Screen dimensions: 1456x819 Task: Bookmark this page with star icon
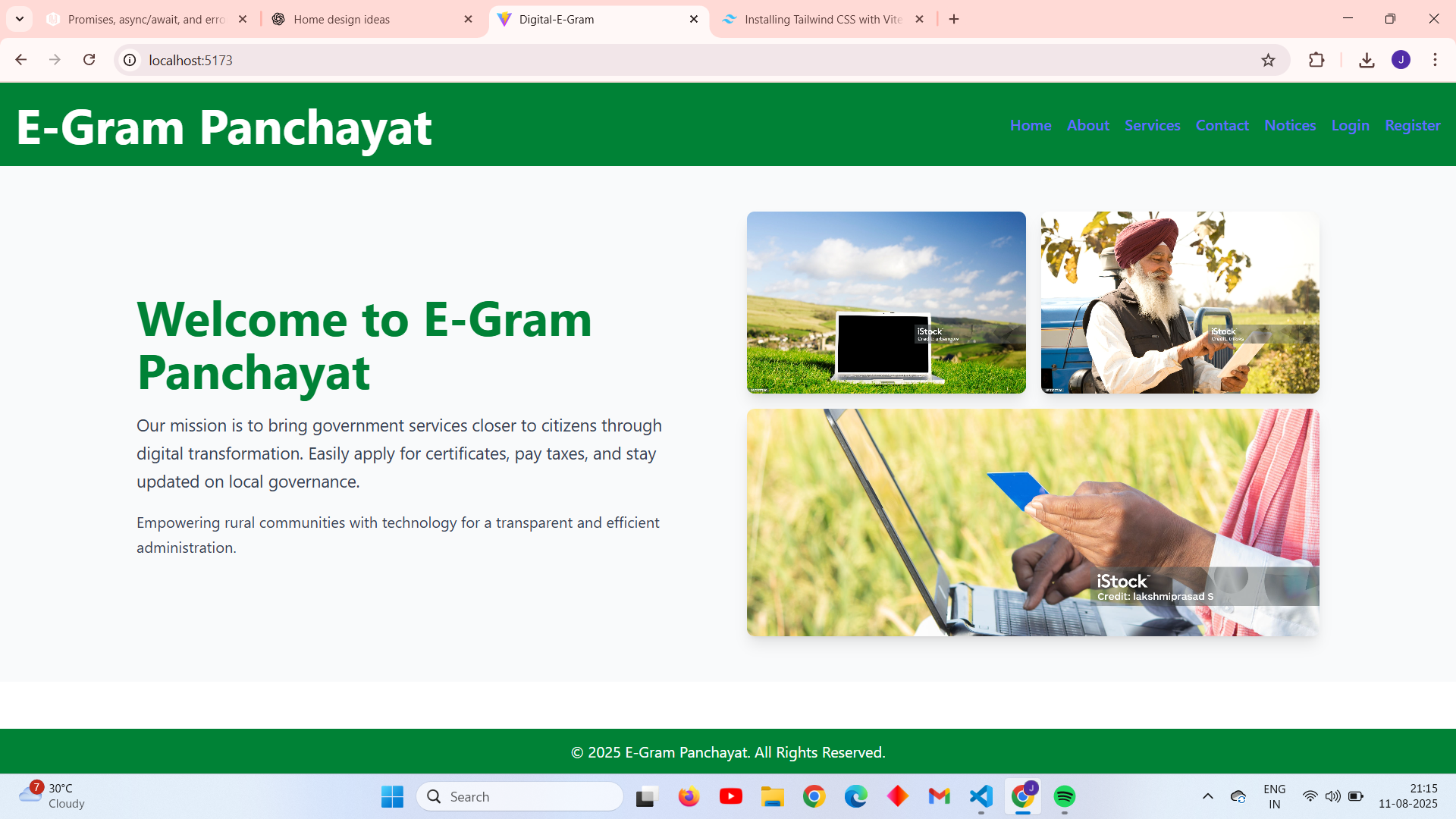coord(1268,60)
